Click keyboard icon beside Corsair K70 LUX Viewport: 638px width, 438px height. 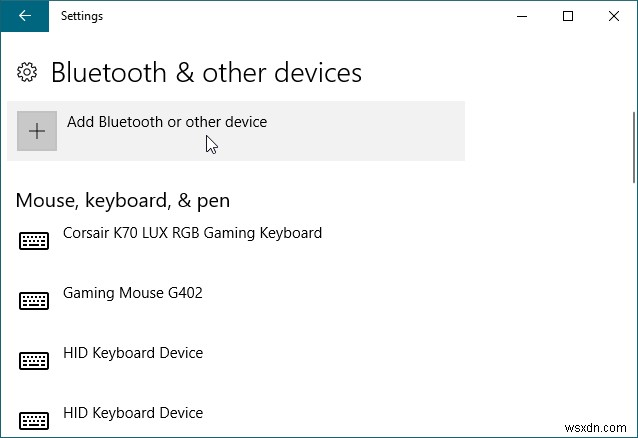(35, 241)
